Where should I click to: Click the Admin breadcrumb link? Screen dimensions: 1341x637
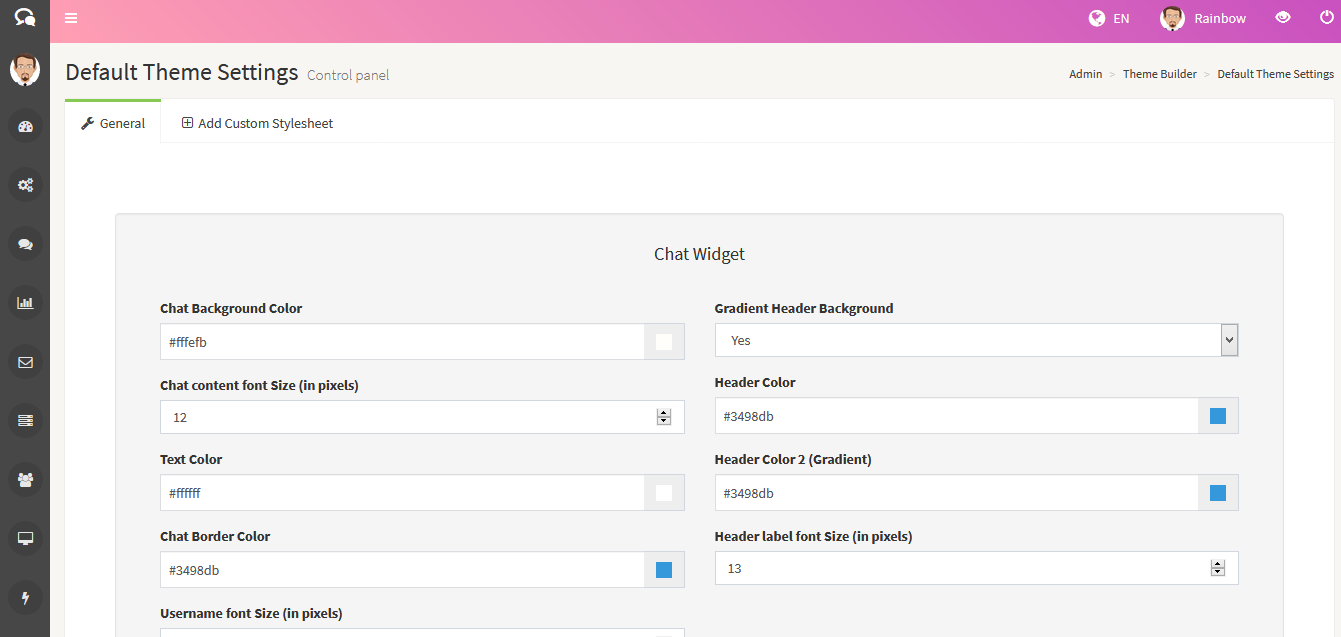click(x=1085, y=73)
